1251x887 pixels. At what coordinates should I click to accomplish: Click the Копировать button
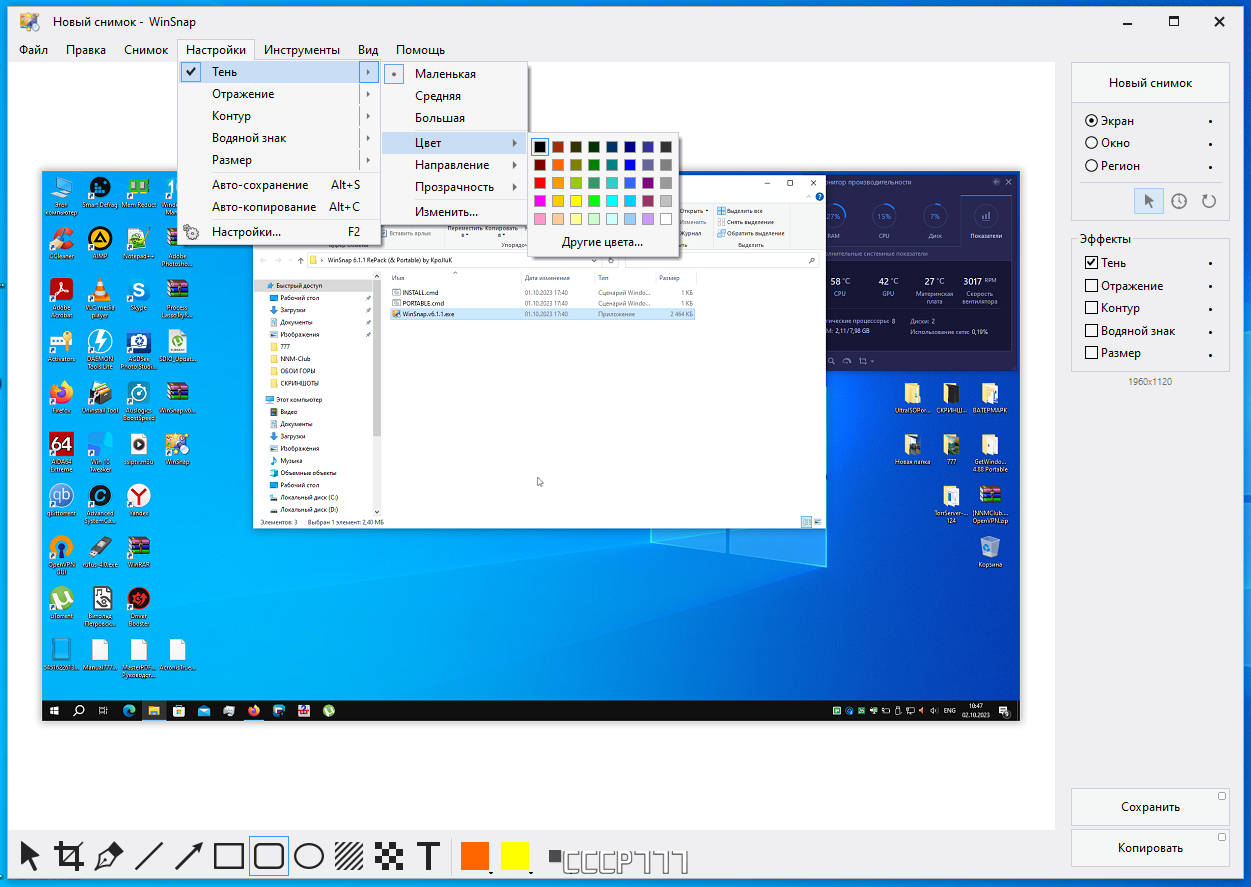[x=1150, y=848]
